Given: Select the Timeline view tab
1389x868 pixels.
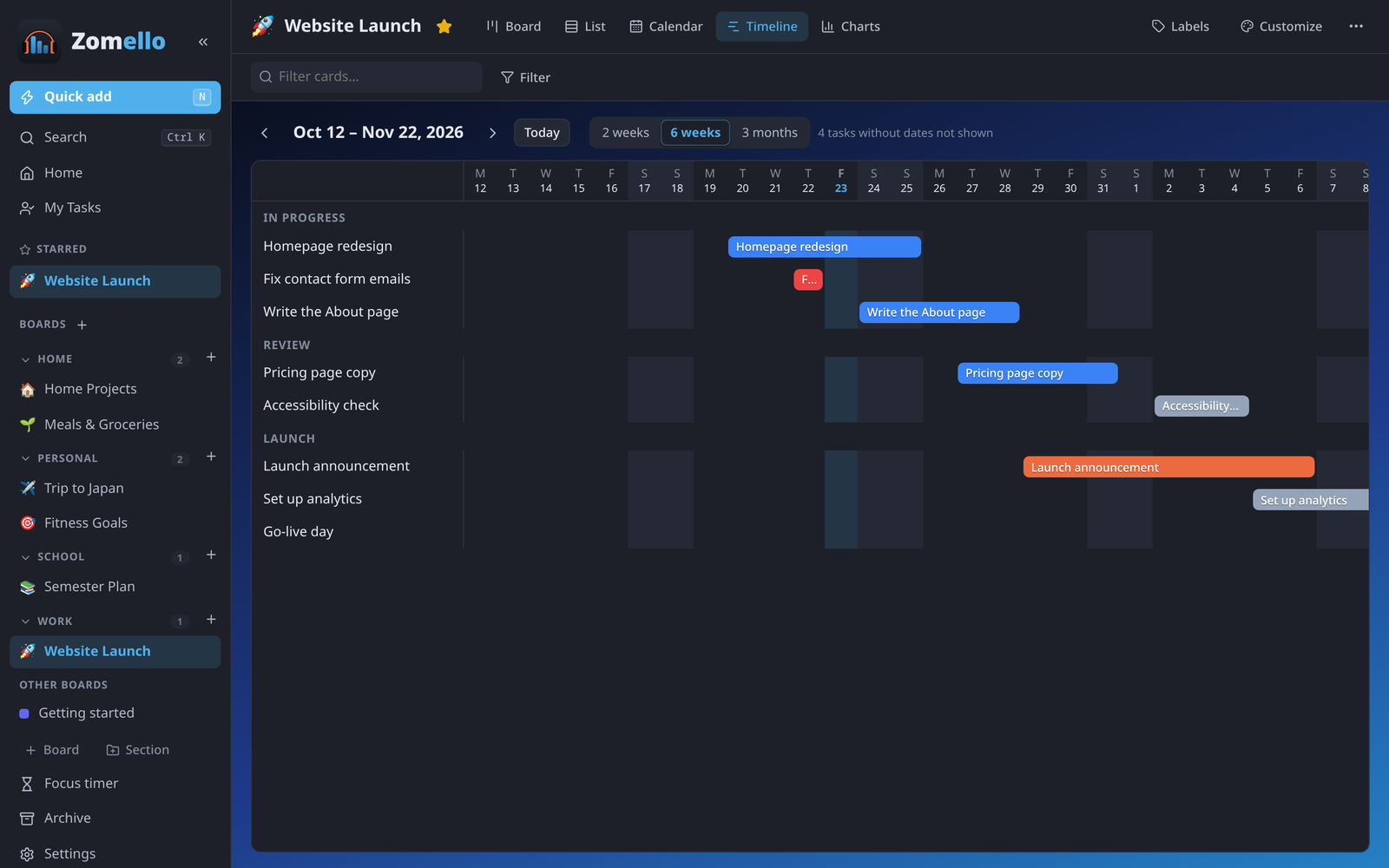Looking at the screenshot, I should click(x=762, y=27).
